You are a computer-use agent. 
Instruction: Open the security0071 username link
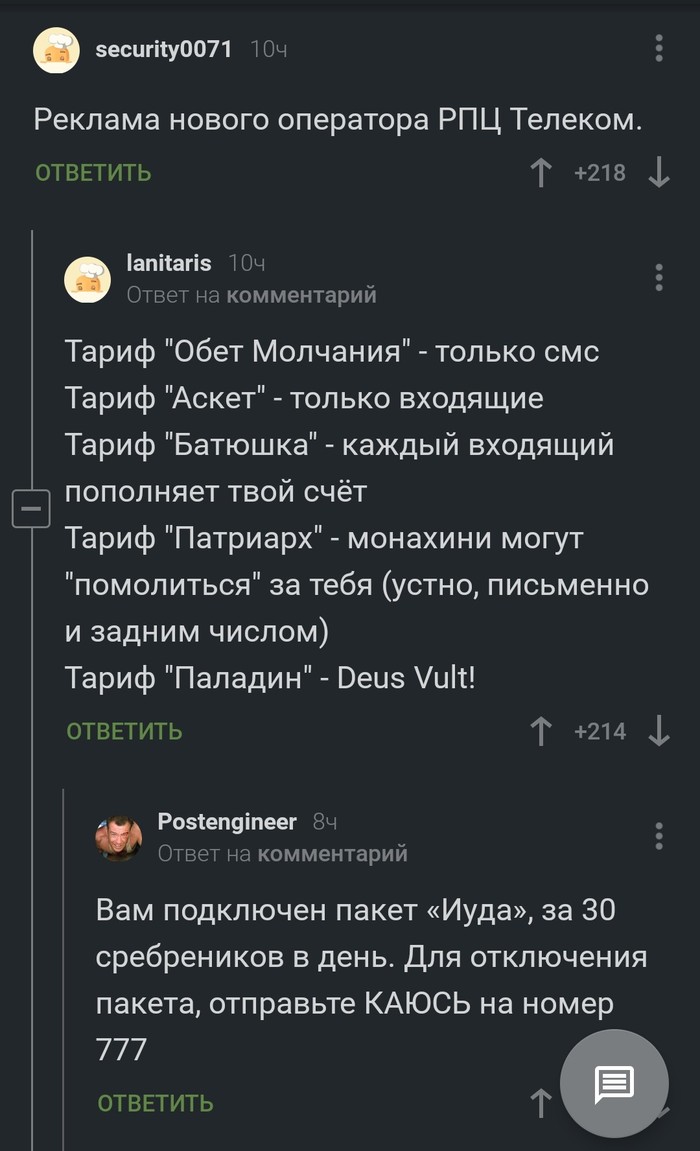pos(164,48)
